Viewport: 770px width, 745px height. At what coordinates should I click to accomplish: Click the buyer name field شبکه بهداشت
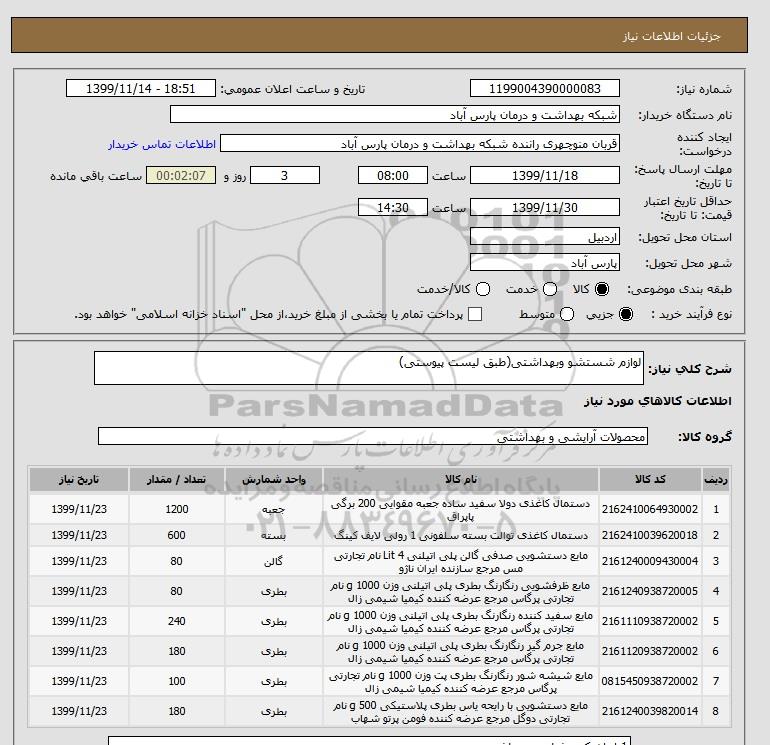(x=394, y=115)
